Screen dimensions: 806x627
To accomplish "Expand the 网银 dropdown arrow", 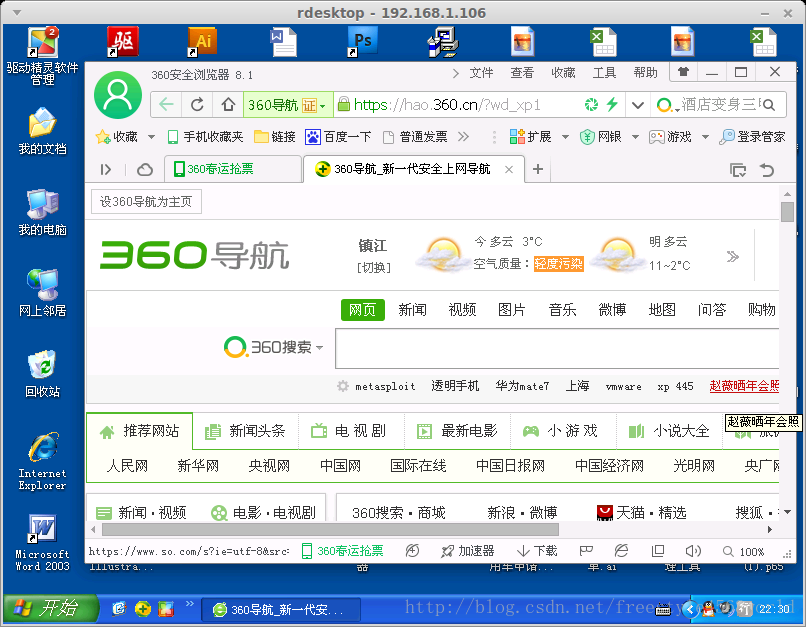I will (x=635, y=137).
